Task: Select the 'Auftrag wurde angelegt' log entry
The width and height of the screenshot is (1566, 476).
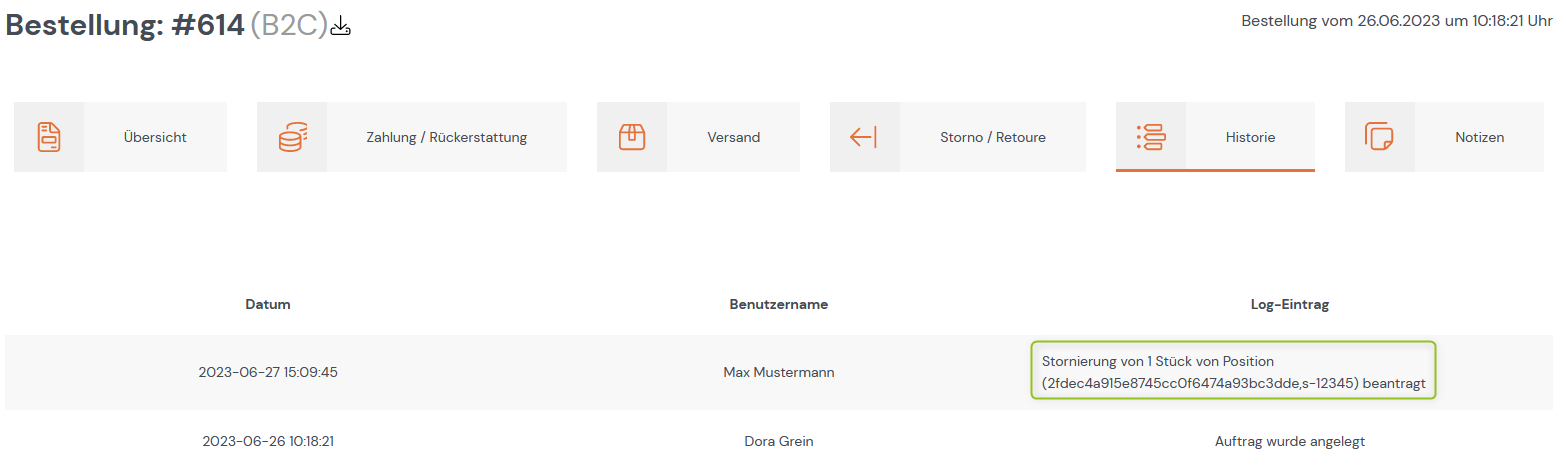Action: tap(1290, 441)
